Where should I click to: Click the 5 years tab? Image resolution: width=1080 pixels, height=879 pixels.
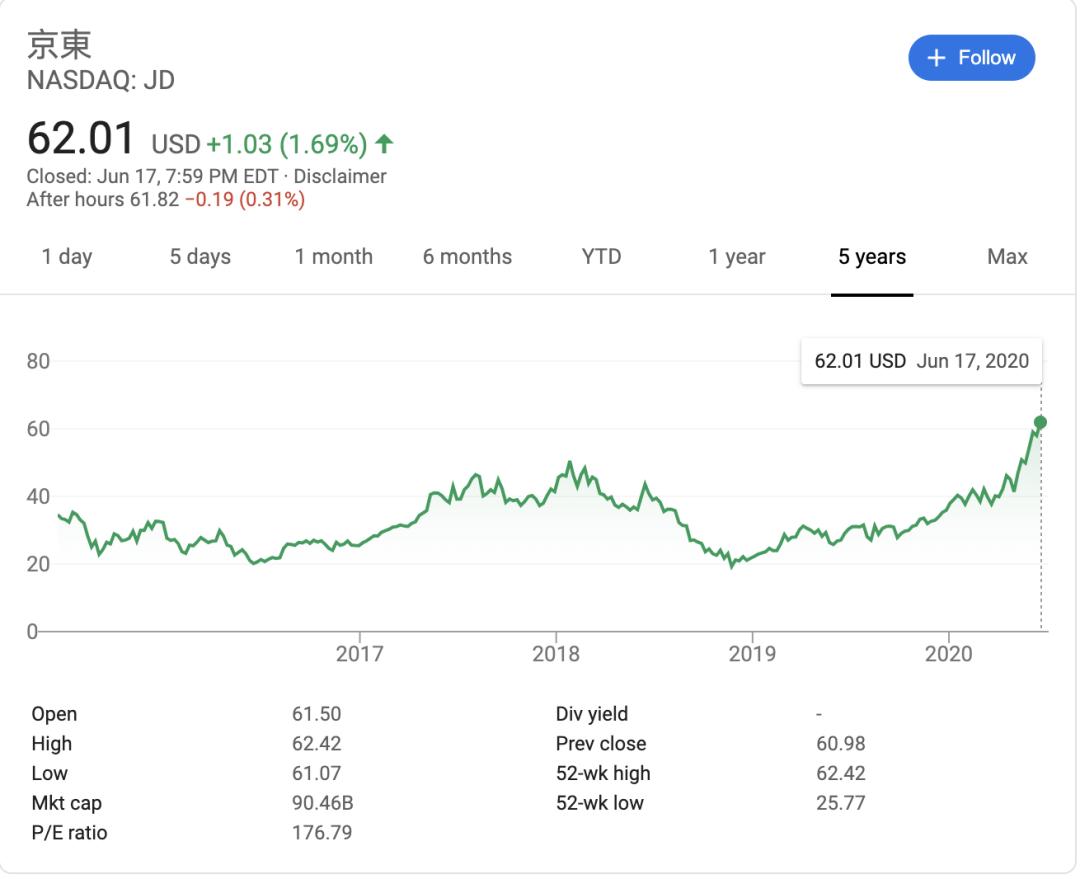[872, 257]
